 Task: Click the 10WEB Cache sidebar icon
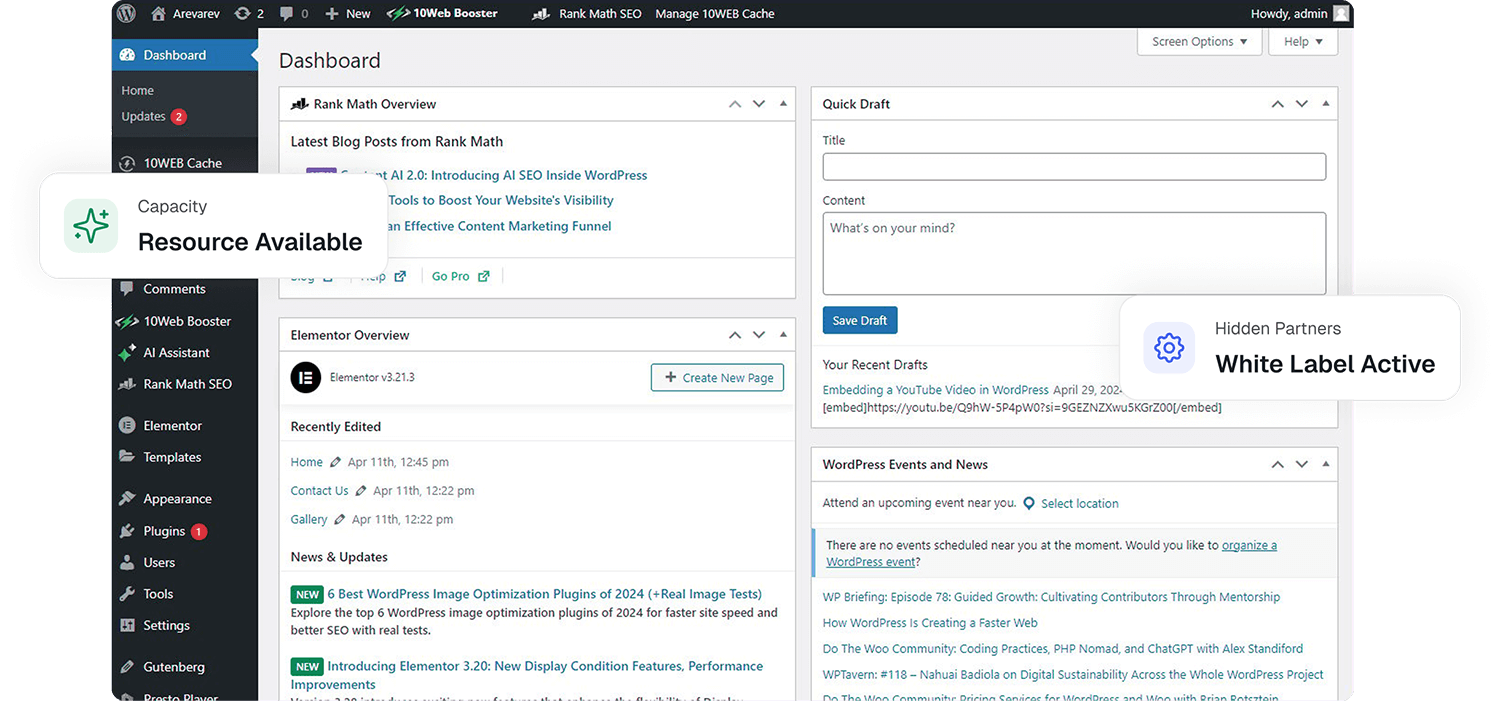click(x=127, y=163)
